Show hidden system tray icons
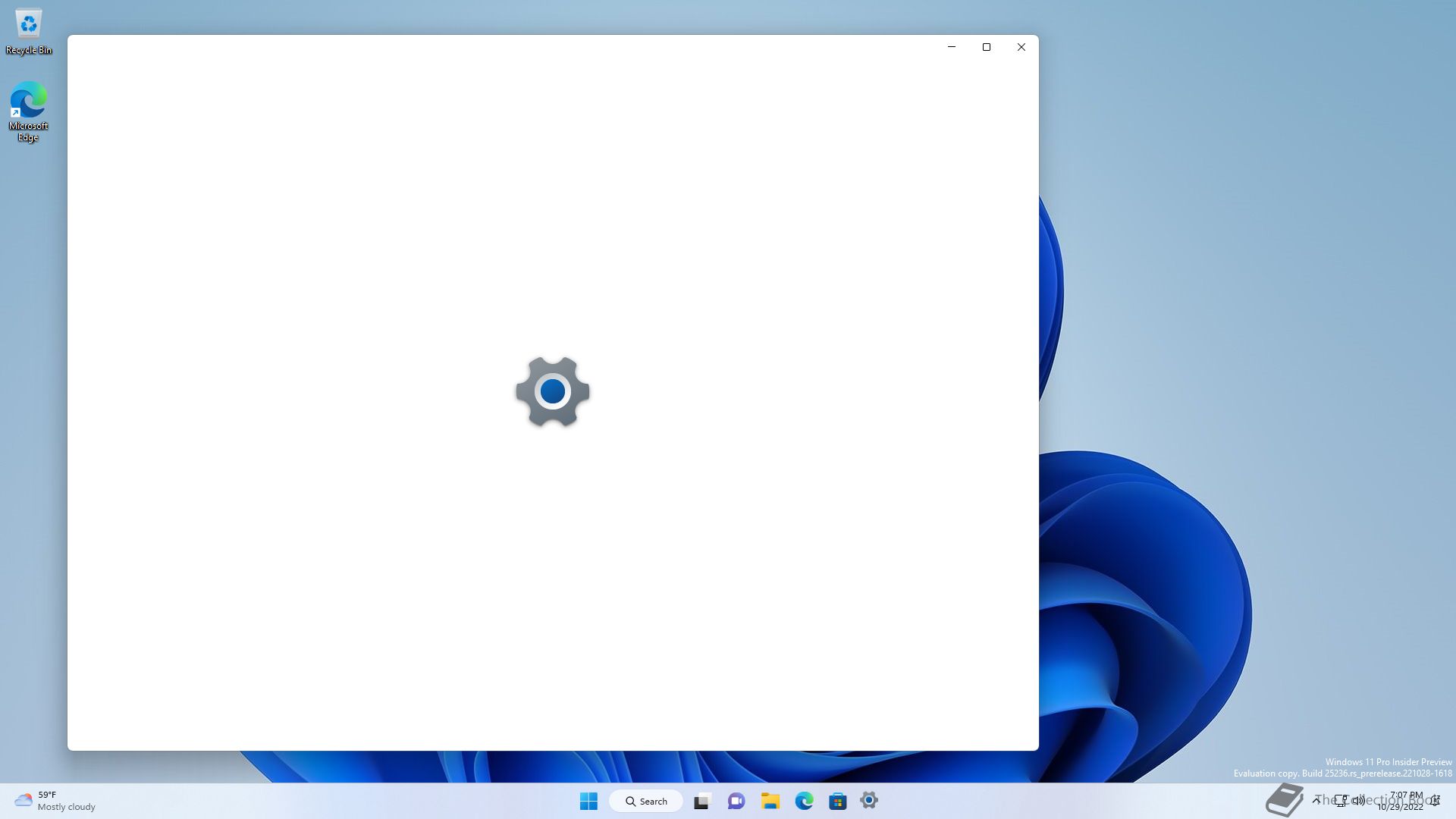This screenshot has width=1456, height=819. coord(1317,800)
